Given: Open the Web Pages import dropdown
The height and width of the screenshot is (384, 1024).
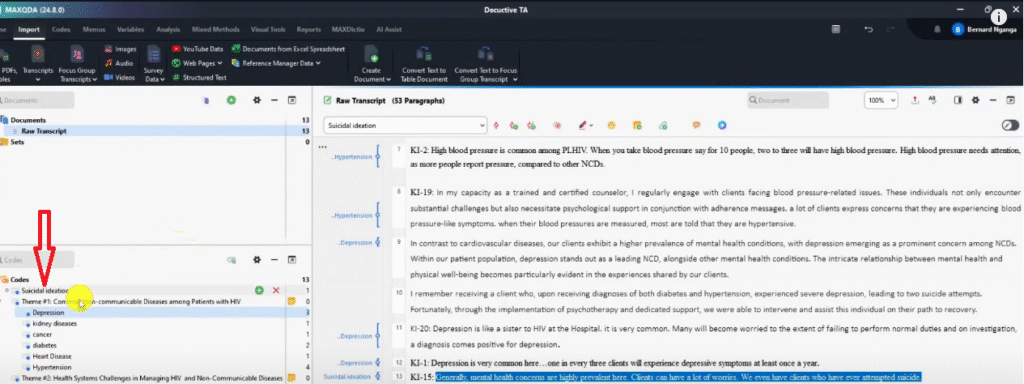Looking at the screenshot, I should pyautogui.click(x=197, y=63).
